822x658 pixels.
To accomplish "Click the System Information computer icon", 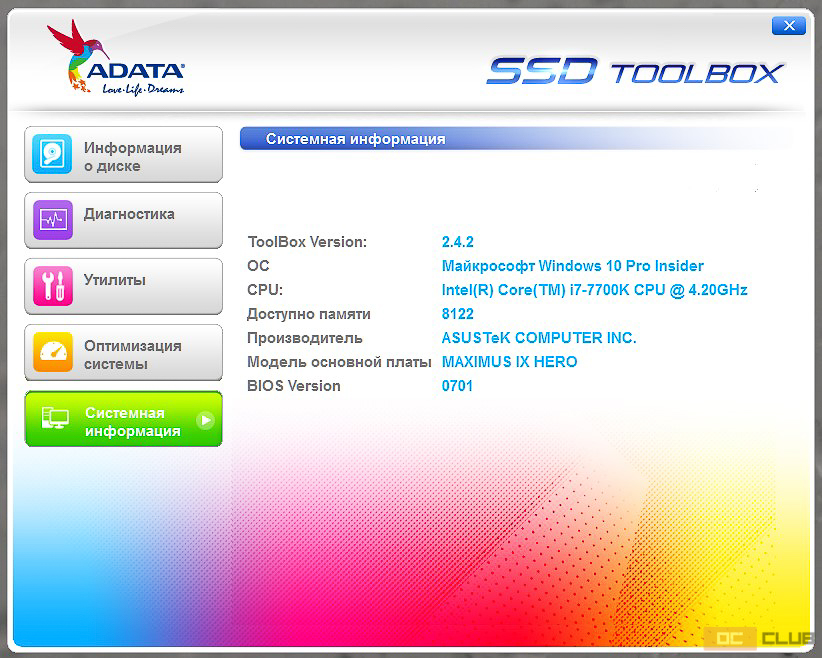I will click(55, 418).
